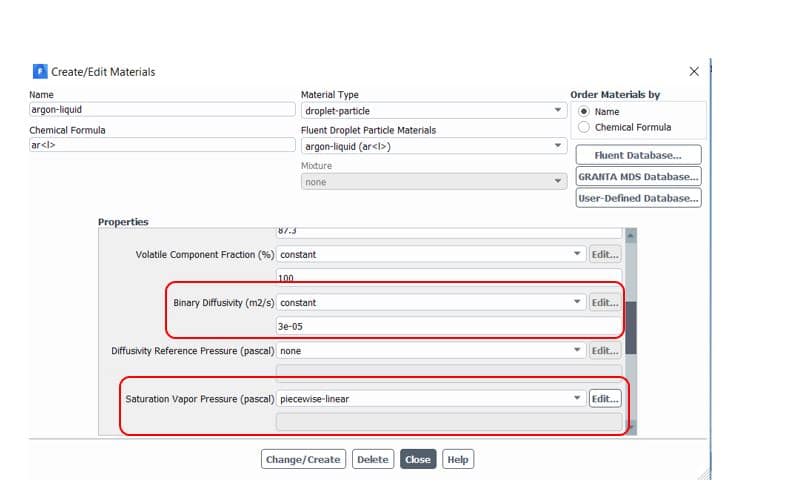Open the User-Defined Database
The image size is (793, 493).
point(638,198)
